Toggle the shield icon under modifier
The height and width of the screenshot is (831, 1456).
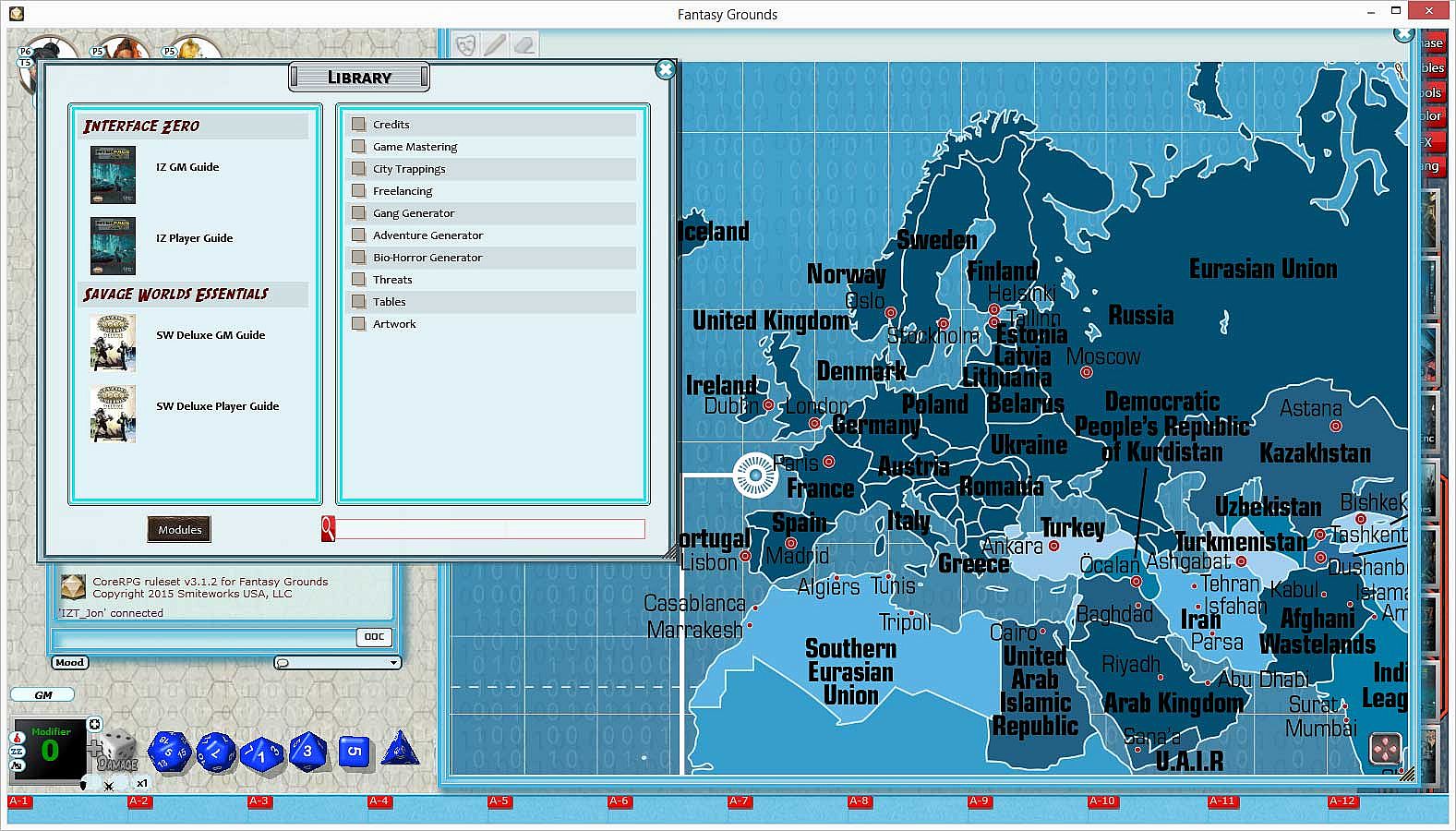tap(83, 785)
